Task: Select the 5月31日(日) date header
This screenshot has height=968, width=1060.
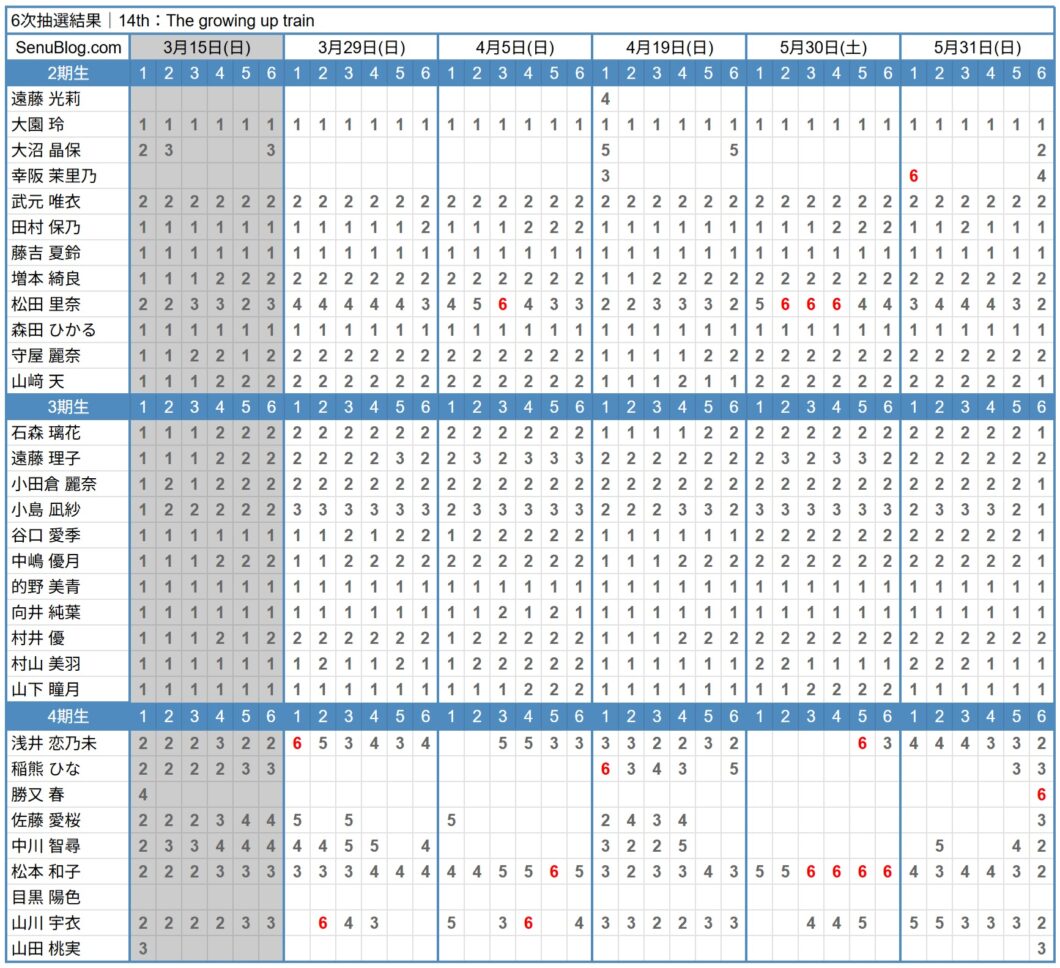Action: [977, 47]
